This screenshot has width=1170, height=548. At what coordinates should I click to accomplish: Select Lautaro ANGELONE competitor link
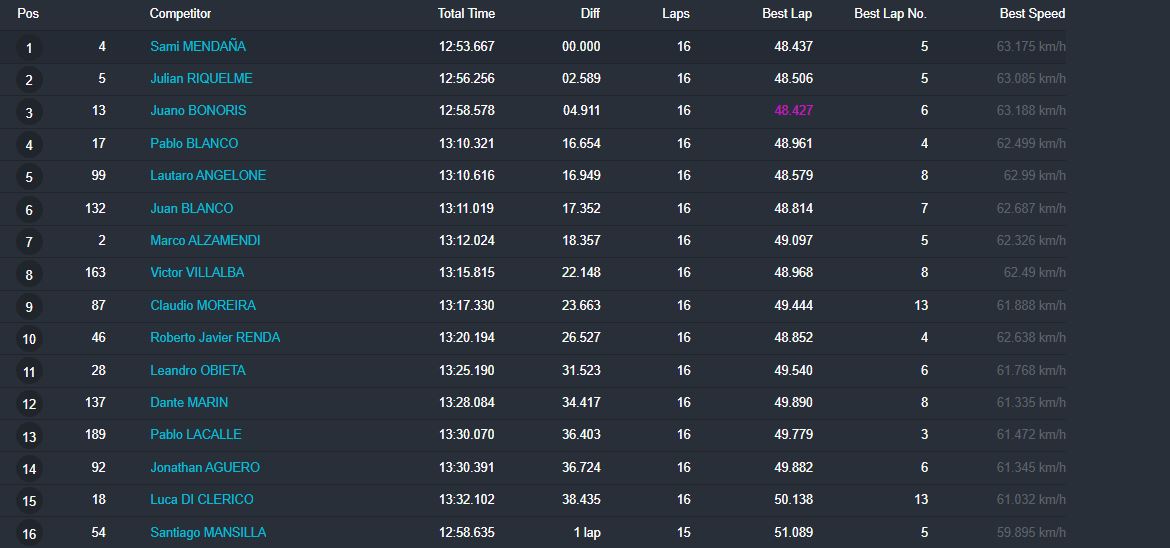click(x=208, y=175)
